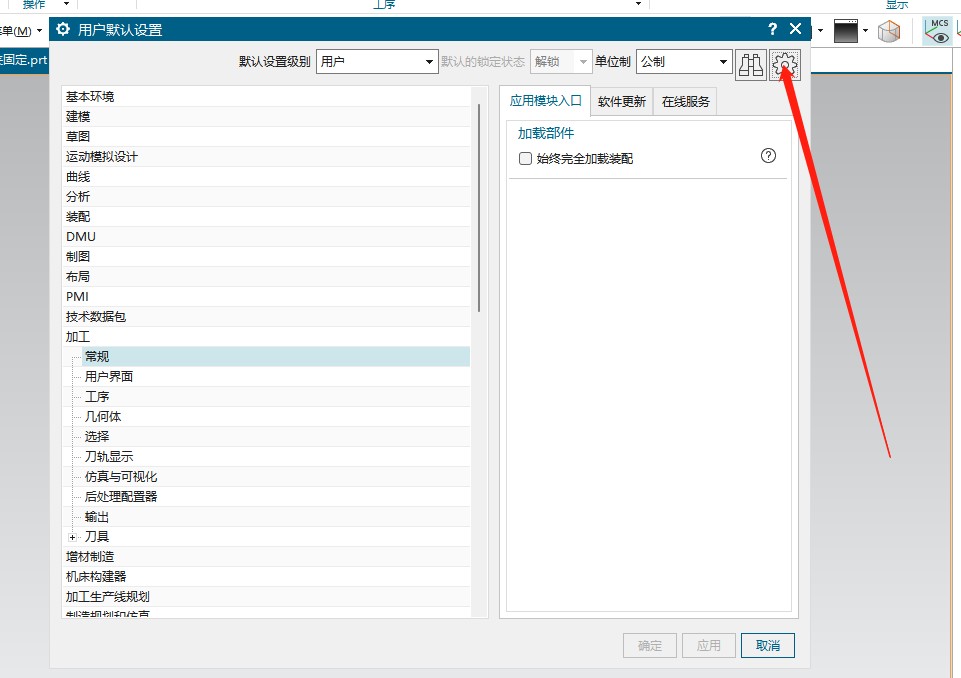Select 基本环境 in category list
This screenshot has width=961, height=678.
click(266, 97)
